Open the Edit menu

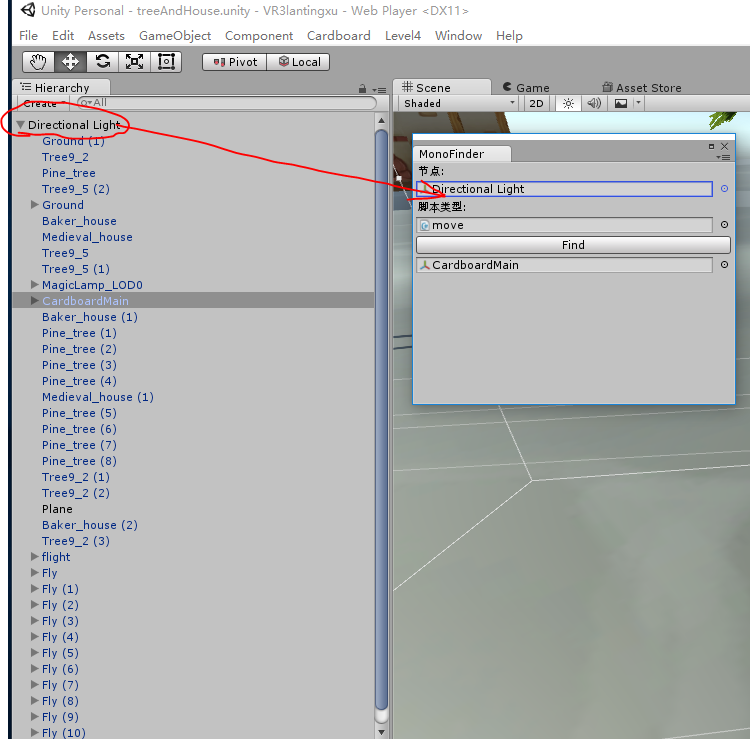pos(63,36)
